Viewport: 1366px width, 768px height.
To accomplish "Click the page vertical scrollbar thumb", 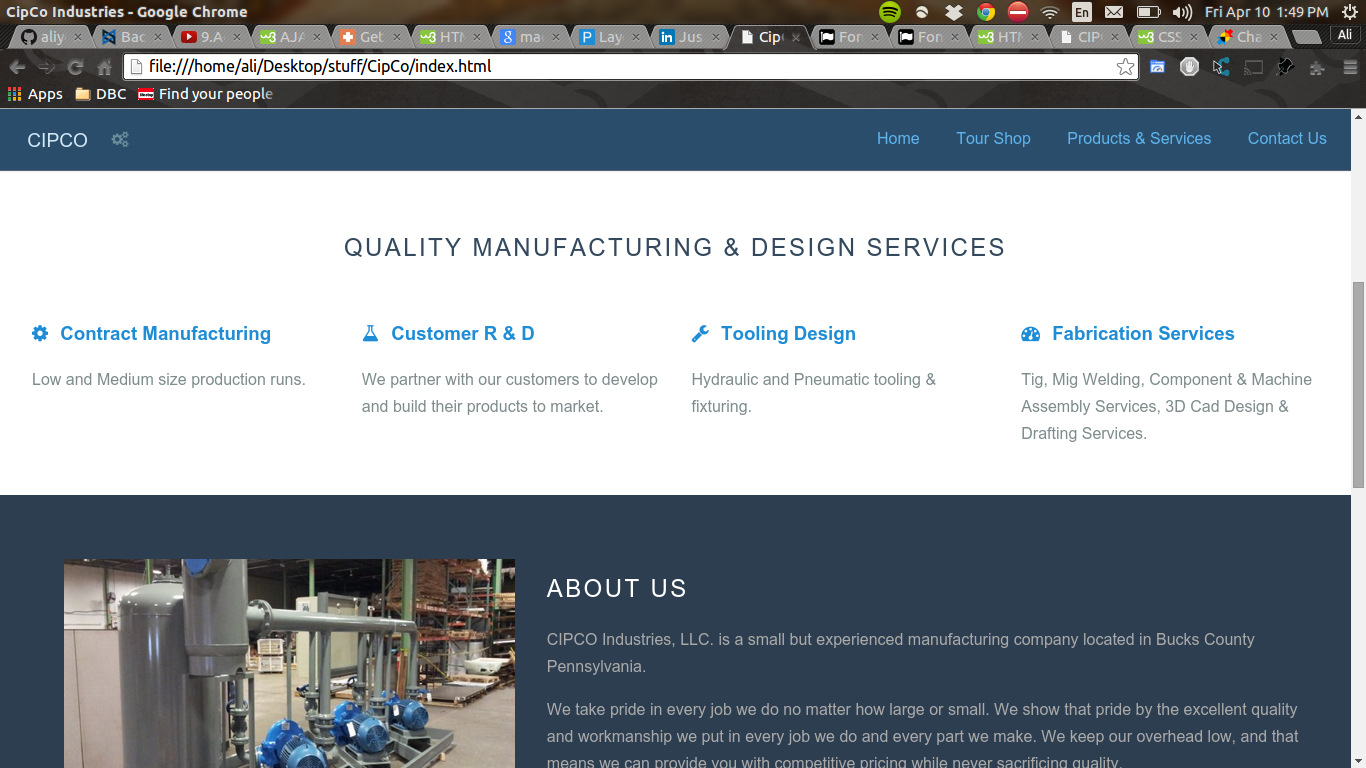I will 1358,384.
